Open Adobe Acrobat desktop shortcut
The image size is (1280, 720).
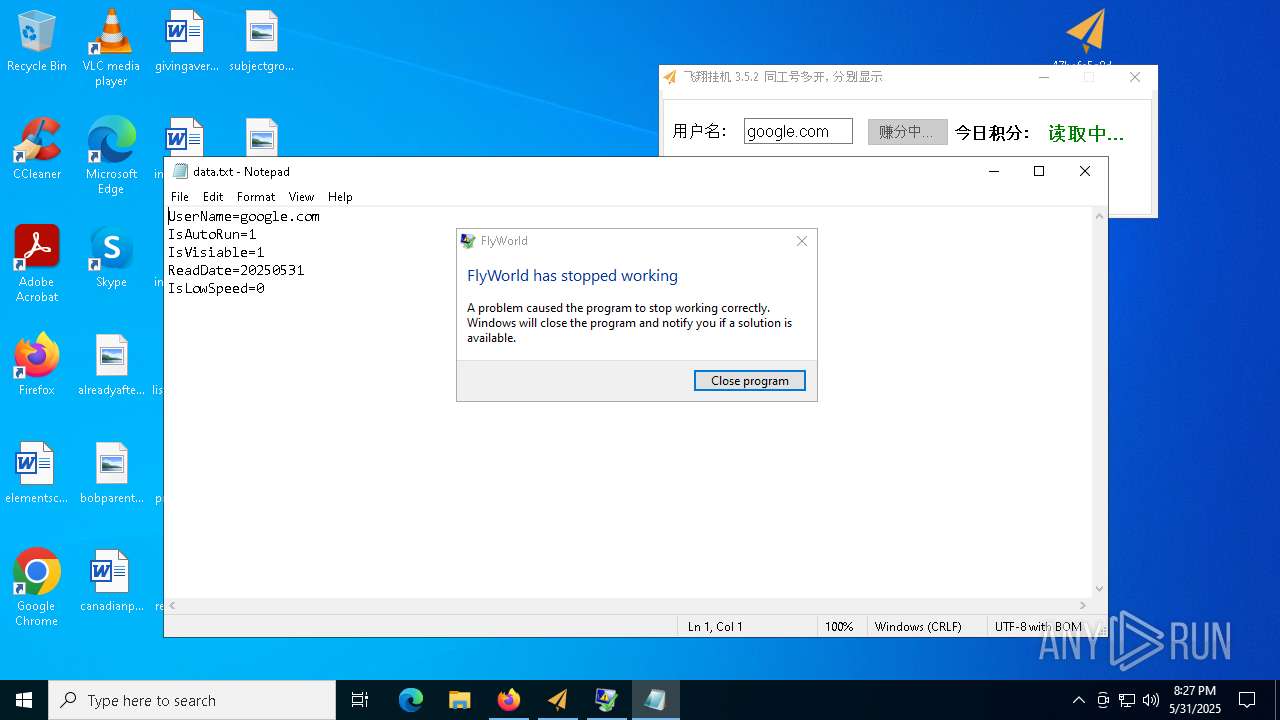(x=37, y=264)
